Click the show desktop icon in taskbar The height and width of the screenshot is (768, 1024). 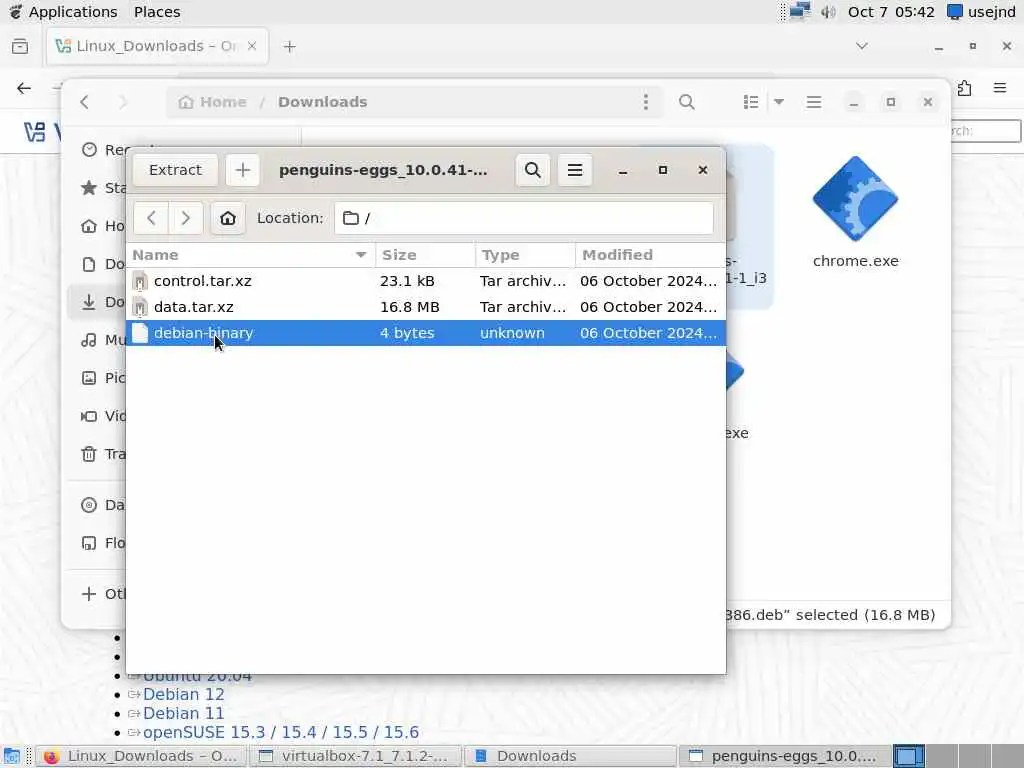11,756
